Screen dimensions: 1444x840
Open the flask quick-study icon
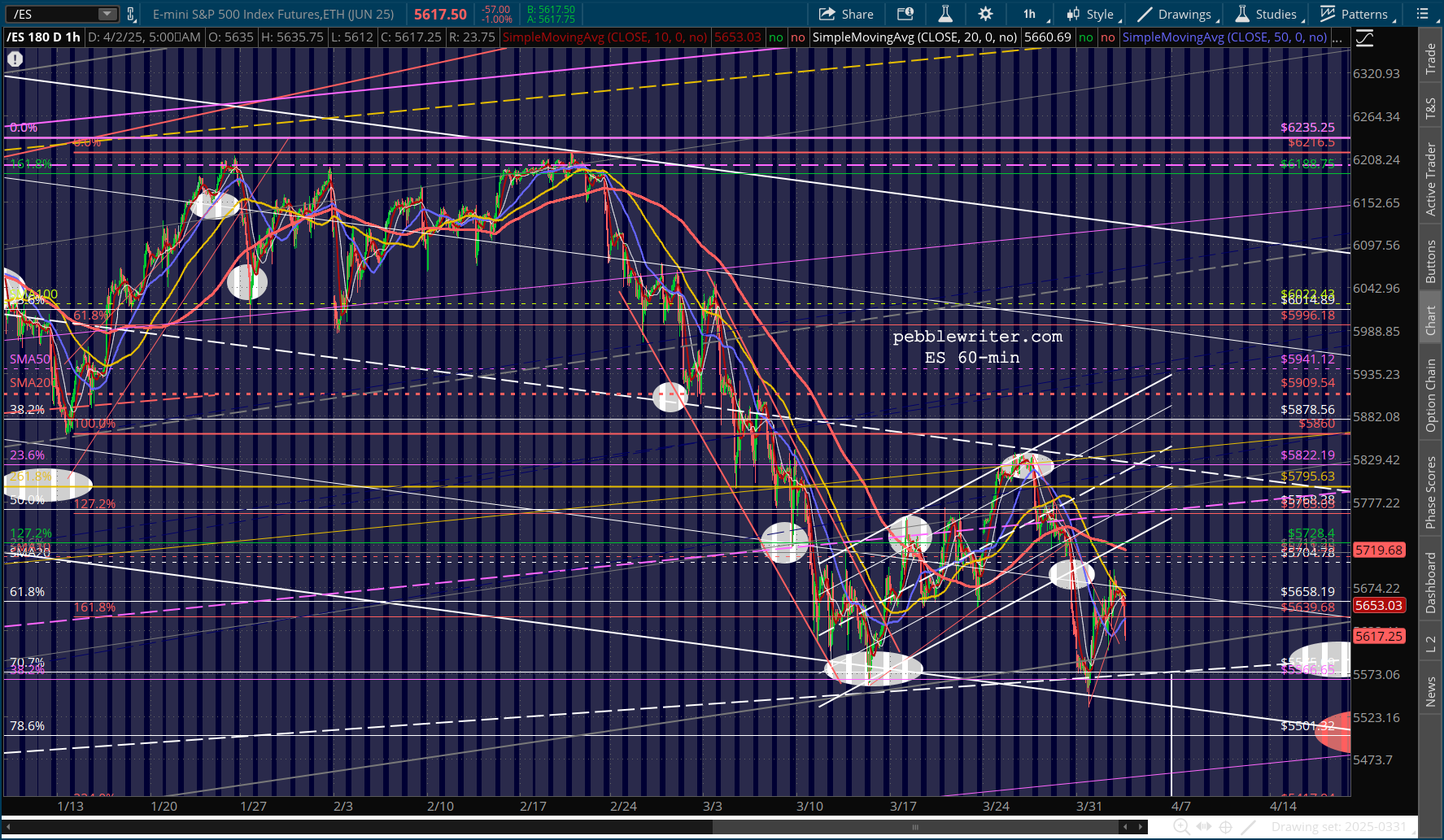click(945, 14)
